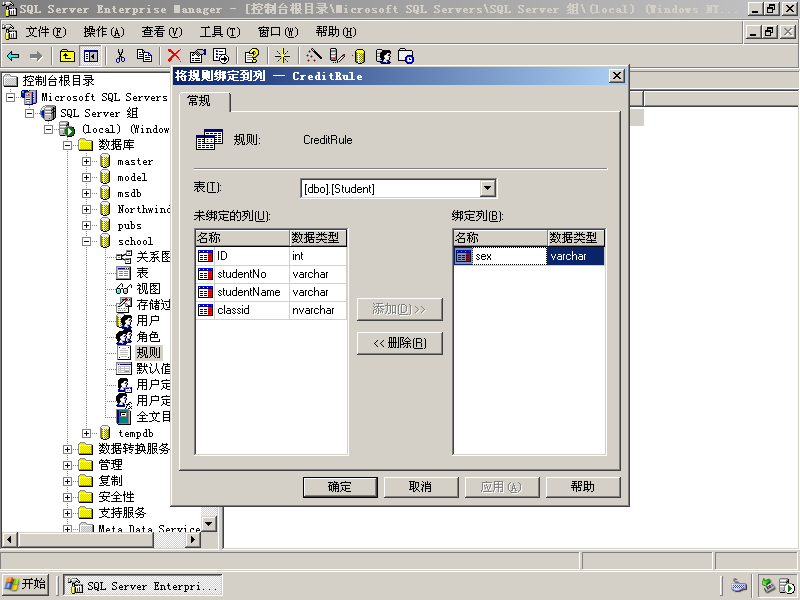Screen dimensions: 800x600
Task: Click the 开始 start button in taskbar
Action: pyautogui.click(x=26, y=585)
